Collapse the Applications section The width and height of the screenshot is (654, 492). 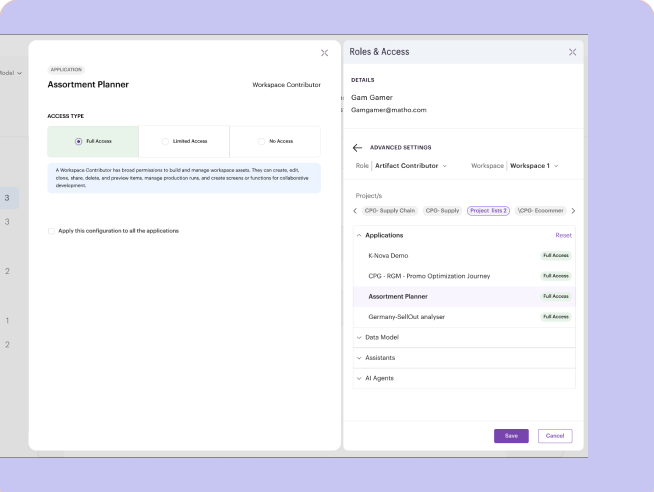coord(359,235)
